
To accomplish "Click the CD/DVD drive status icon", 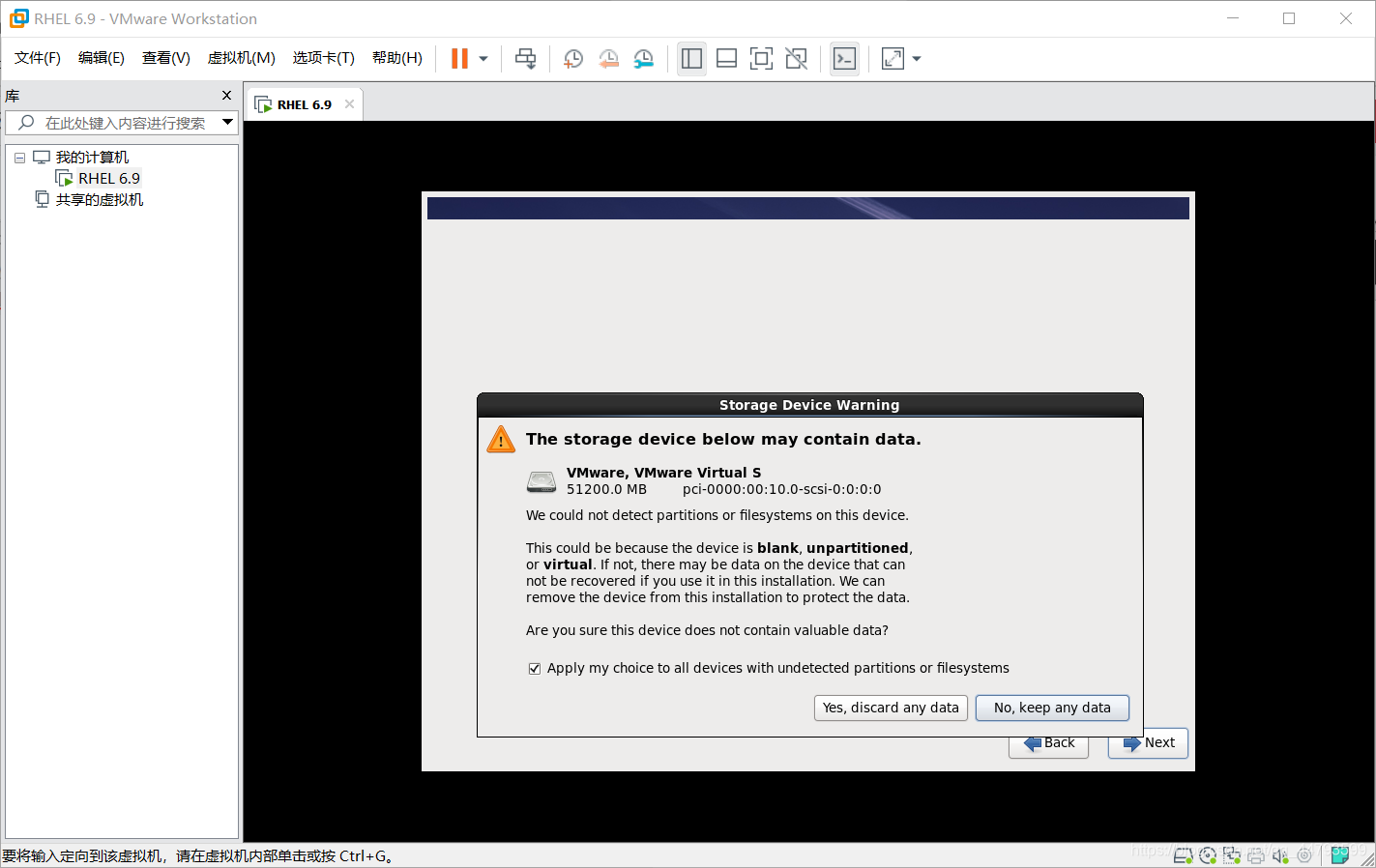I will pos(1208,854).
